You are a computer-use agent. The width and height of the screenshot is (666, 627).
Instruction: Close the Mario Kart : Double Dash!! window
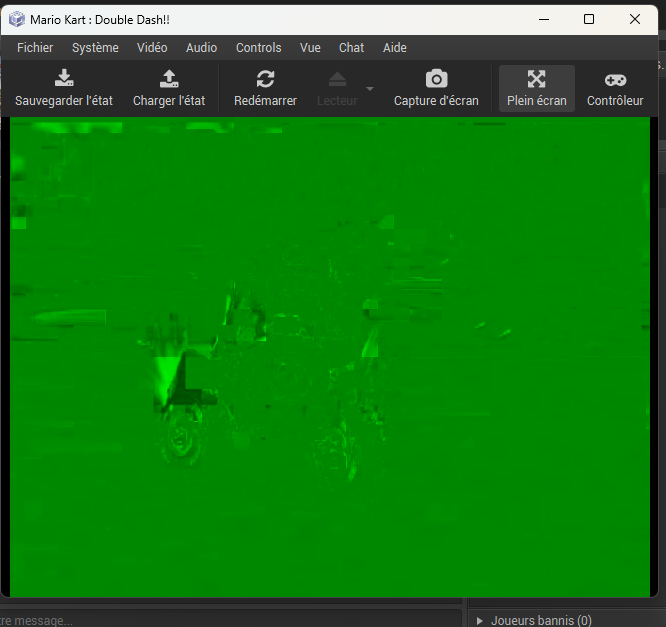pos(635,19)
